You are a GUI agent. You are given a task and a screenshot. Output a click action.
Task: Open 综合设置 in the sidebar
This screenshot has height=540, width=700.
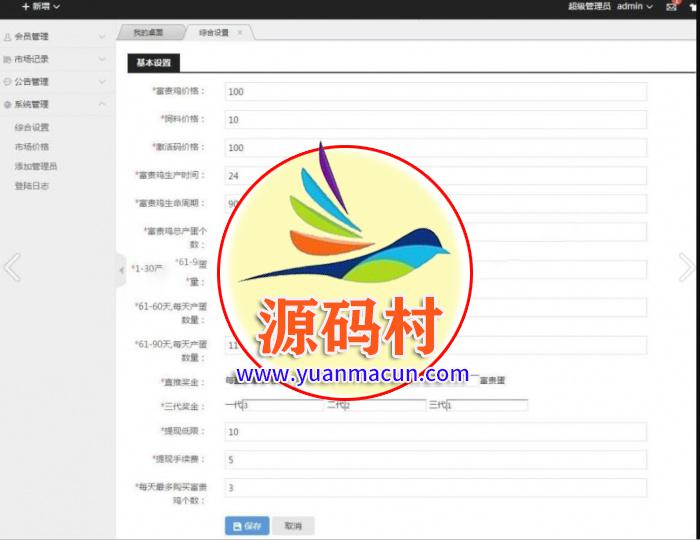32,127
